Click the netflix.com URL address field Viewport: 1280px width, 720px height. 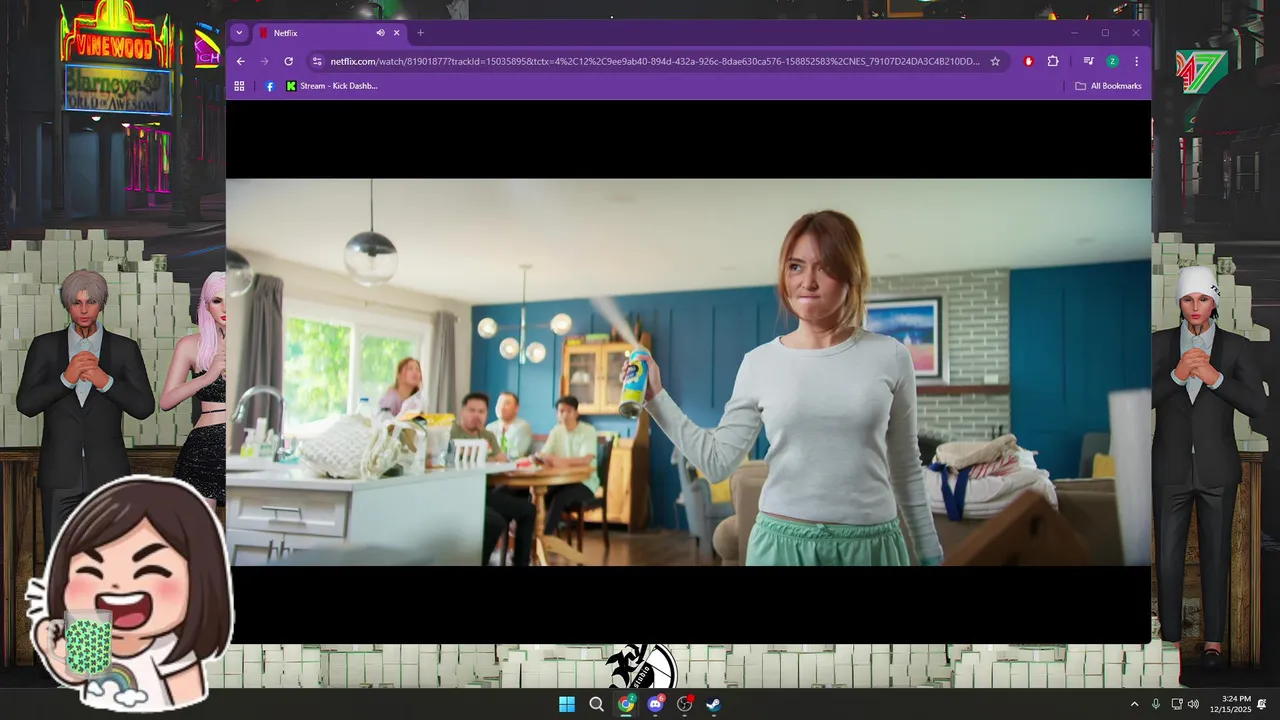pyautogui.click(x=655, y=61)
